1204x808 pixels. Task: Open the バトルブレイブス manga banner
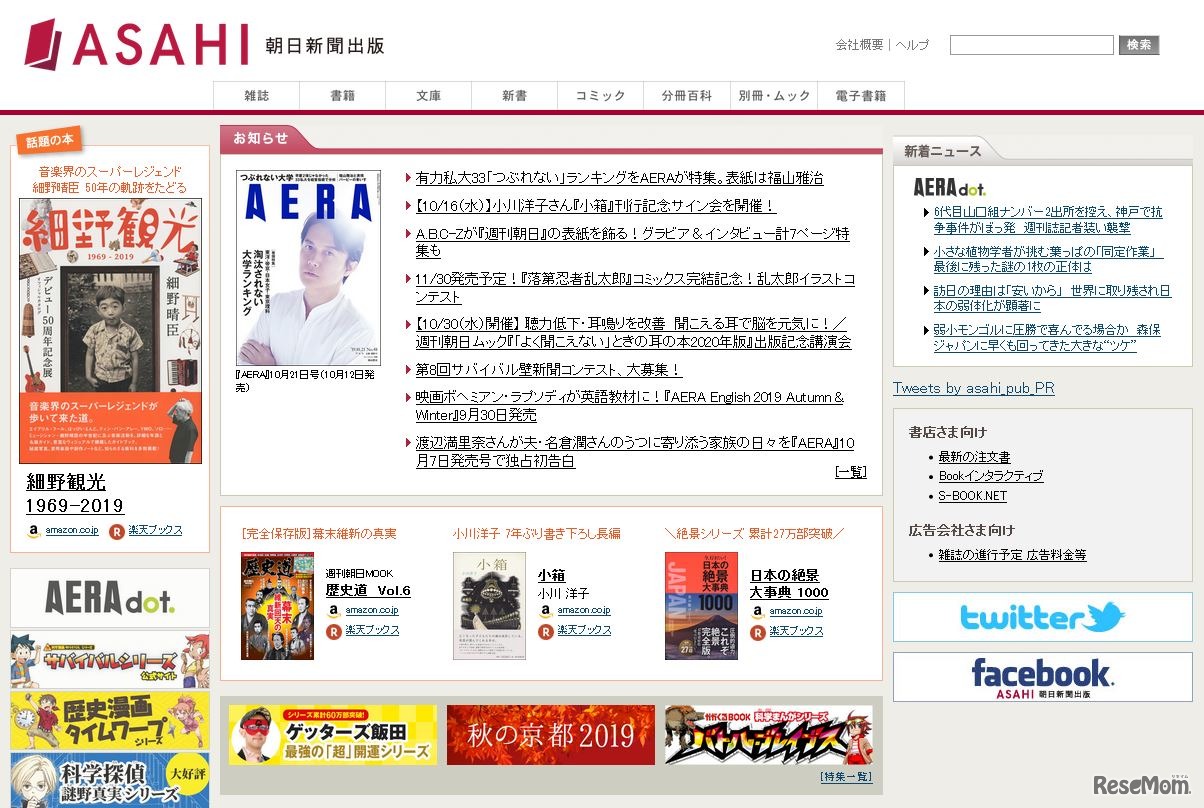(x=768, y=735)
